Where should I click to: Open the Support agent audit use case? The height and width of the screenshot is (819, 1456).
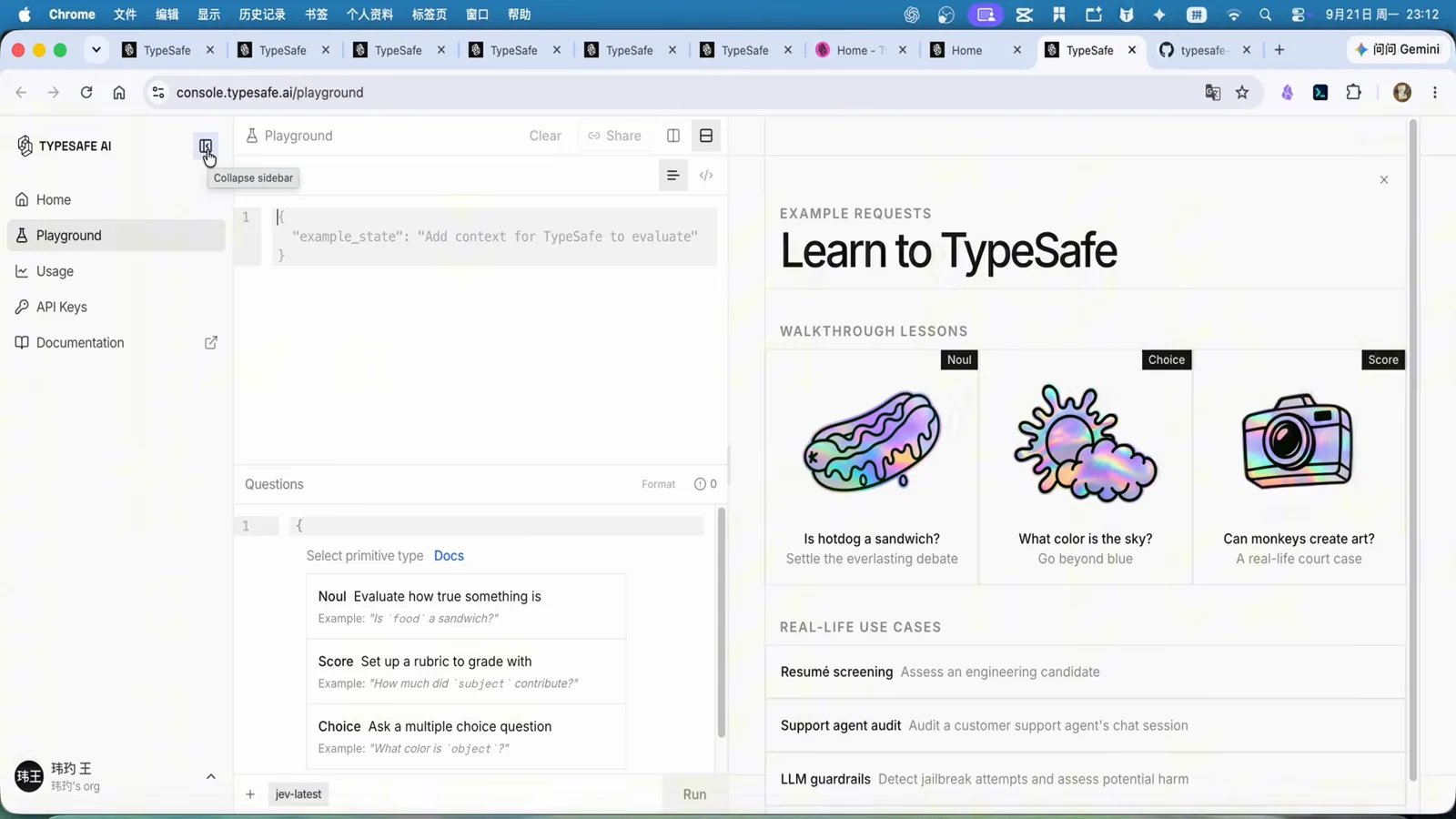(x=1086, y=726)
